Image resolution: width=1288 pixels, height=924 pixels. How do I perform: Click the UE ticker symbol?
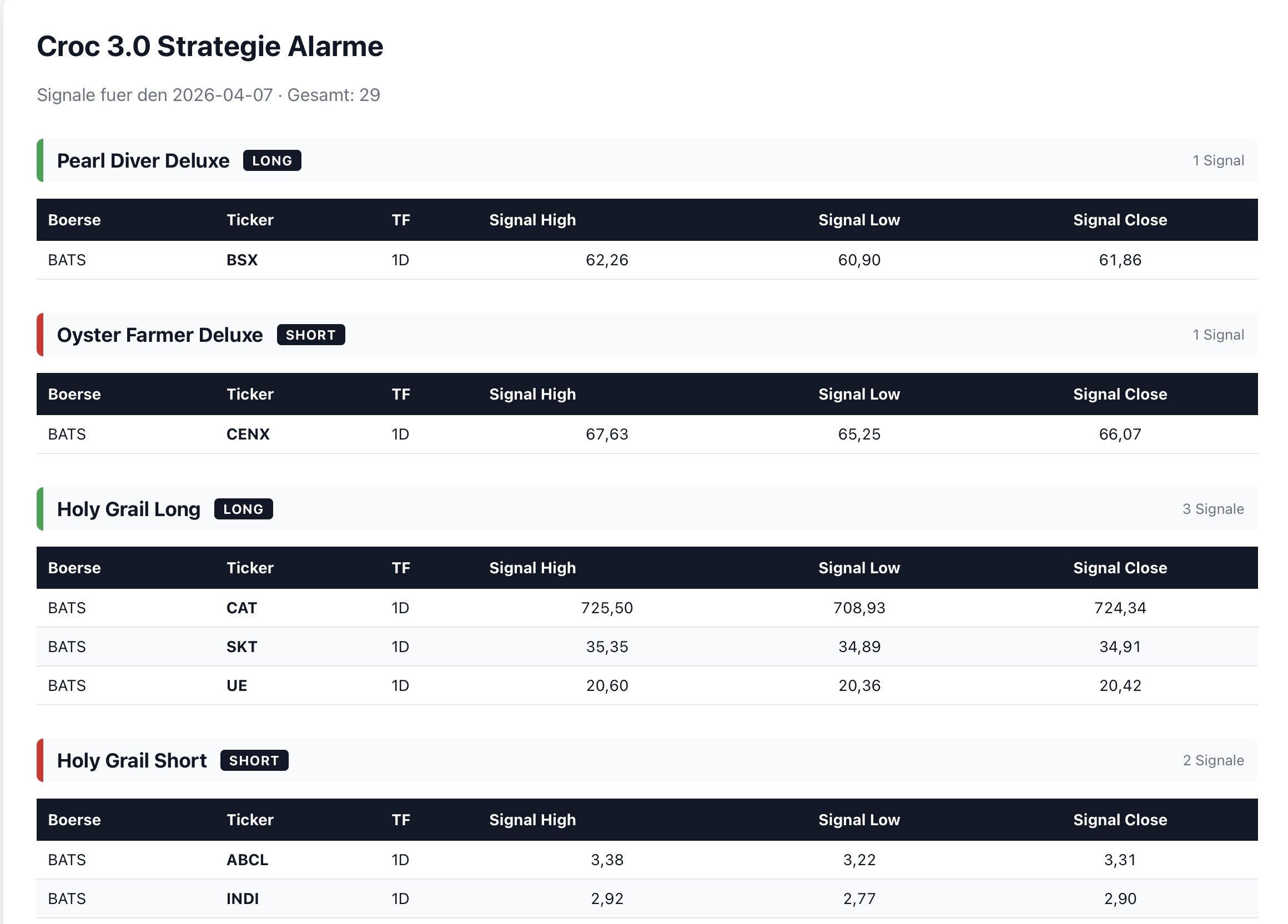point(237,685)
